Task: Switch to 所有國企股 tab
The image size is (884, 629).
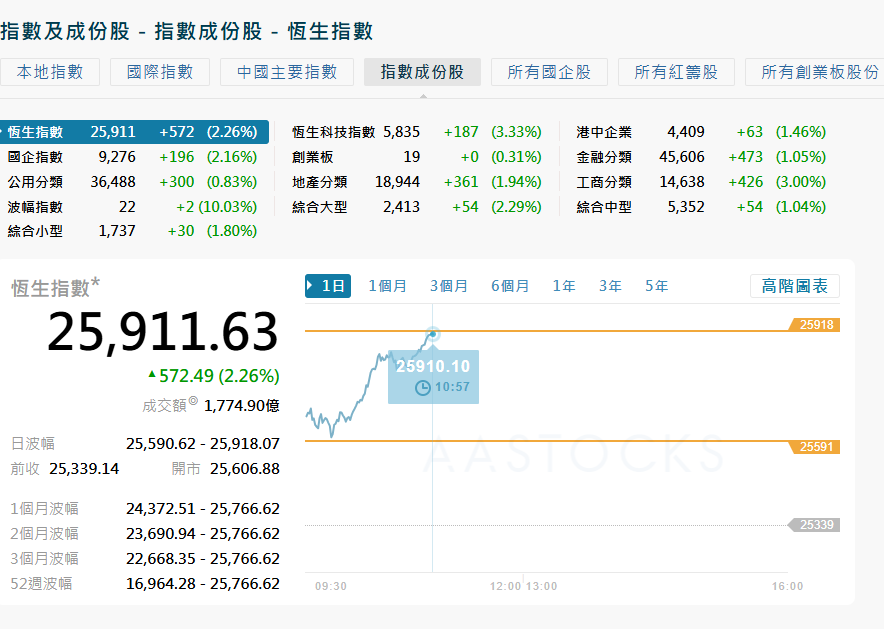Action: (x=549, y=72)
